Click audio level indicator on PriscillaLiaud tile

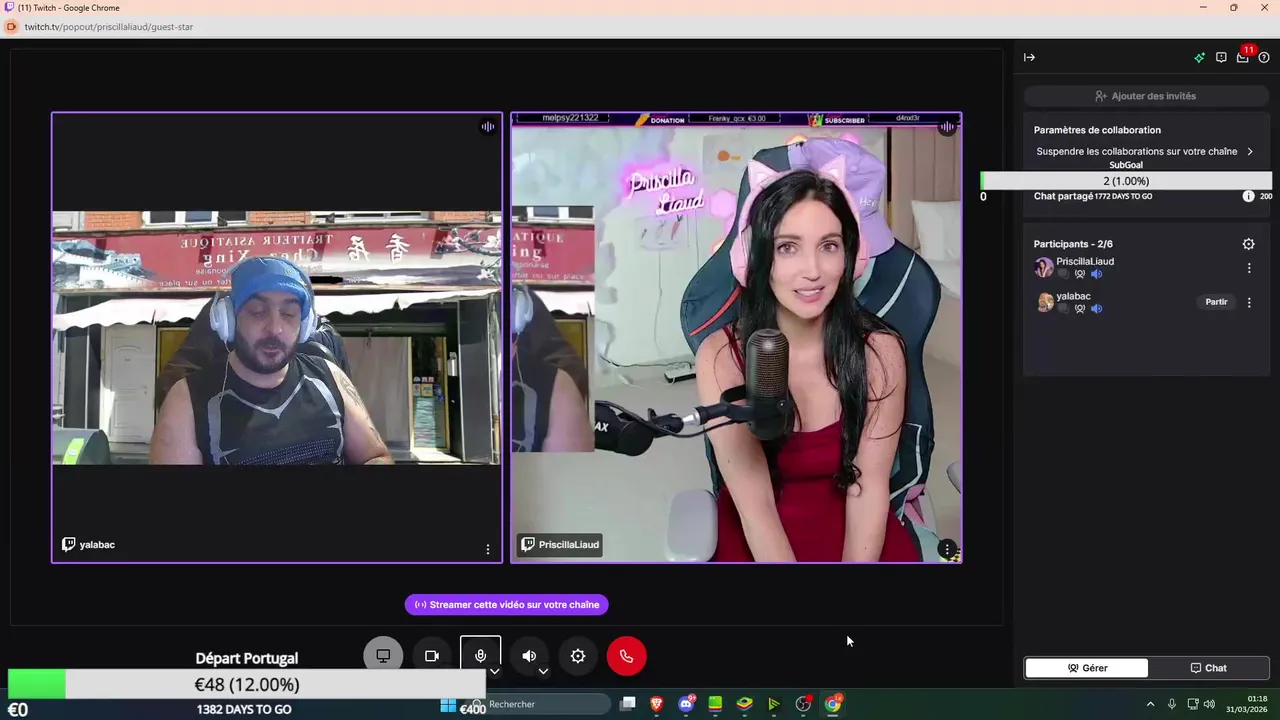tap(947, 126)
